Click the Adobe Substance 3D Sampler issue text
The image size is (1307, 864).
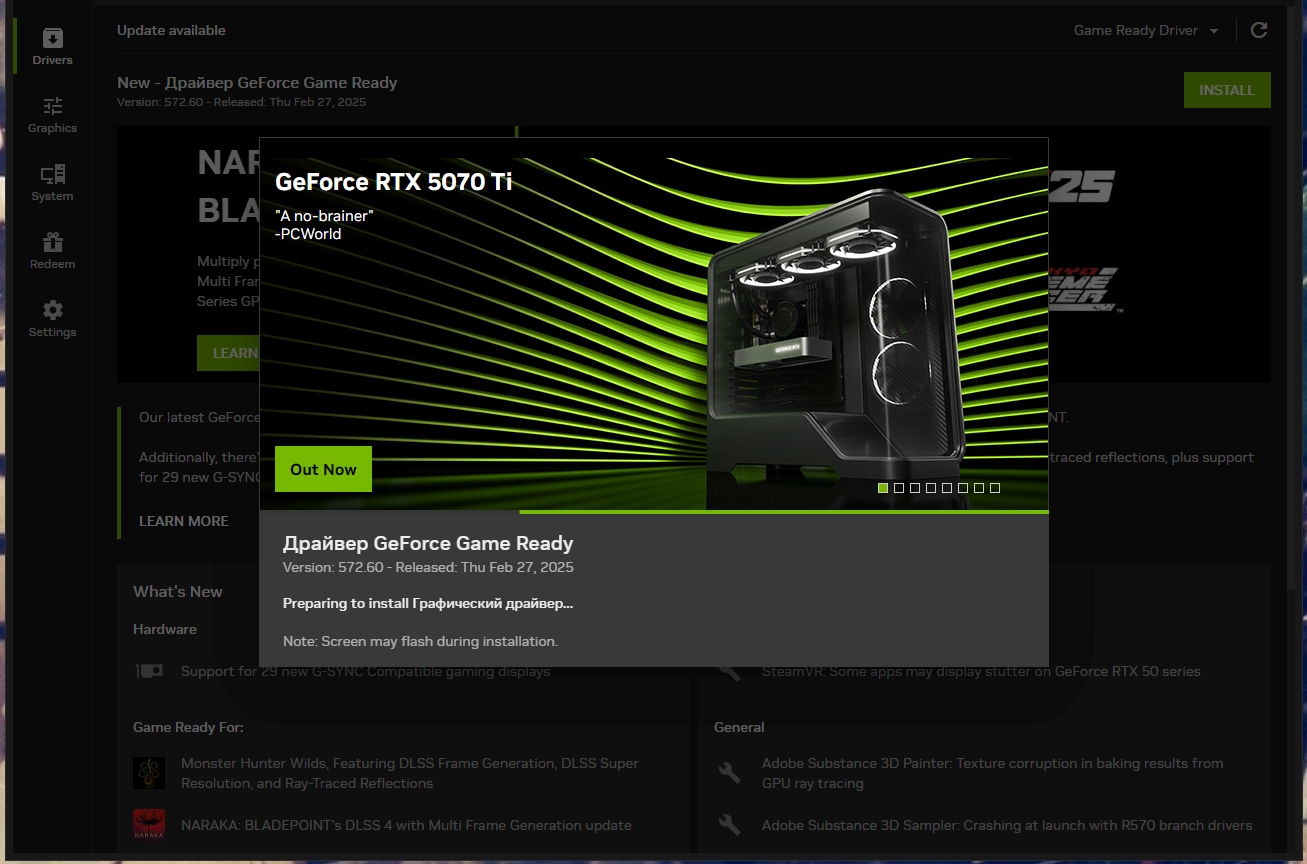tap(1007, 825)
